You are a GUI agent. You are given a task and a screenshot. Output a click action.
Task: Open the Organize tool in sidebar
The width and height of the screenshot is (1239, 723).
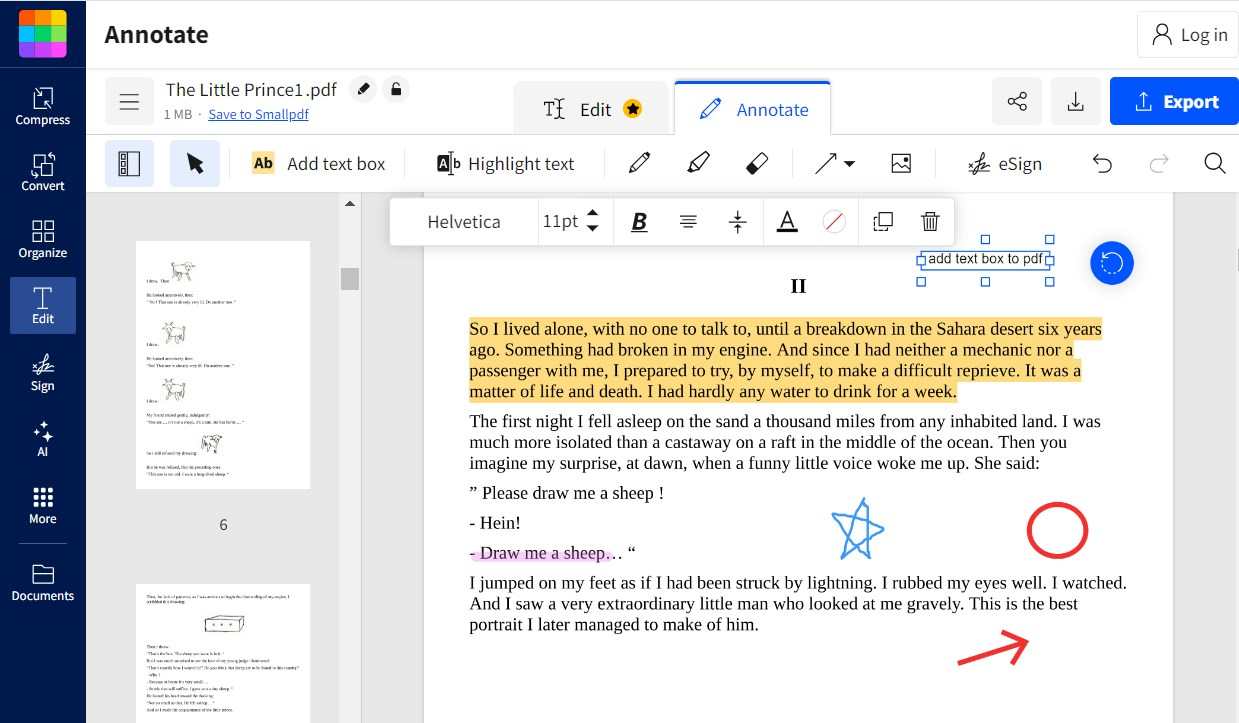click(43, 240)
